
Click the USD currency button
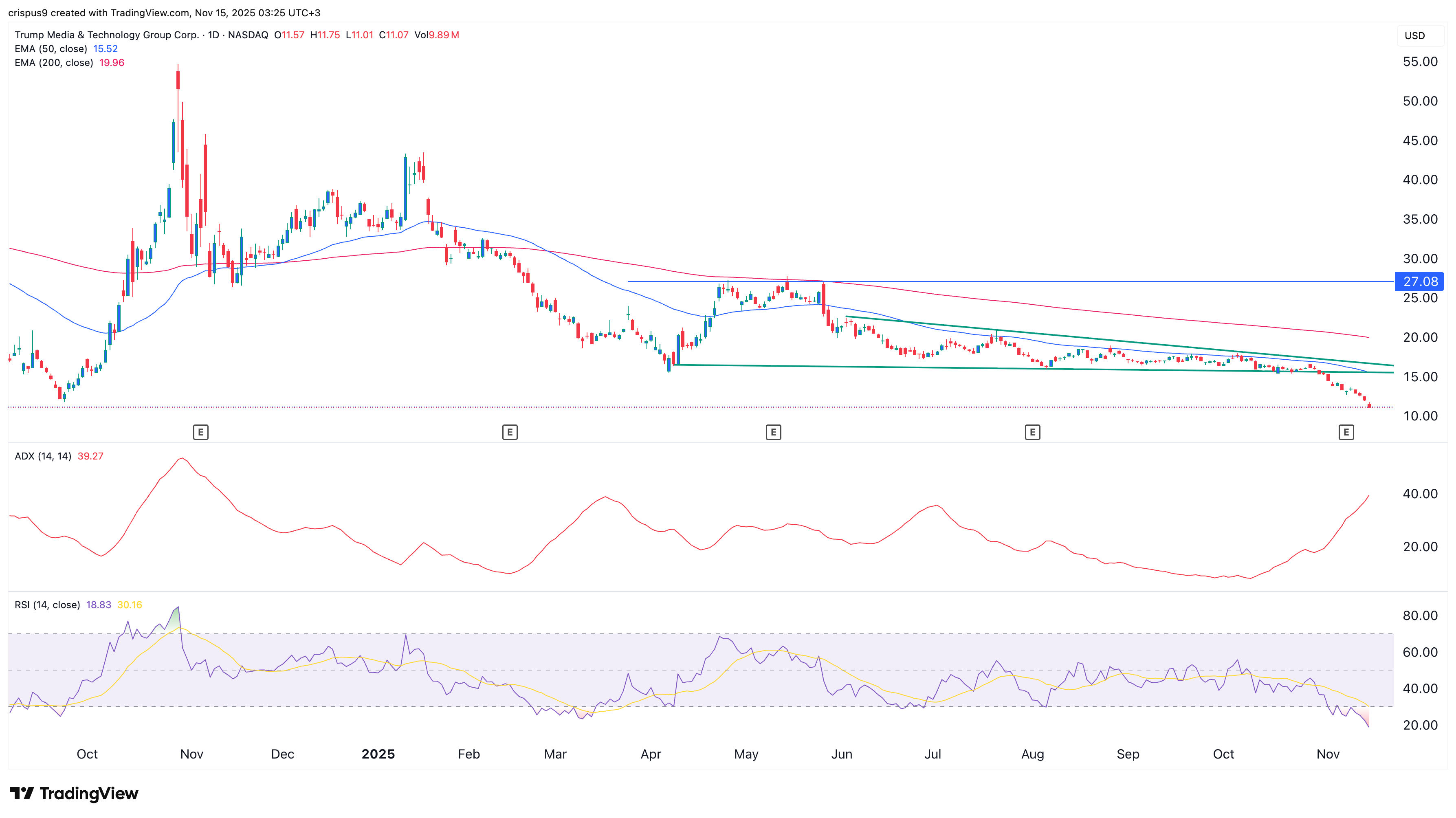click(1415, 35)
